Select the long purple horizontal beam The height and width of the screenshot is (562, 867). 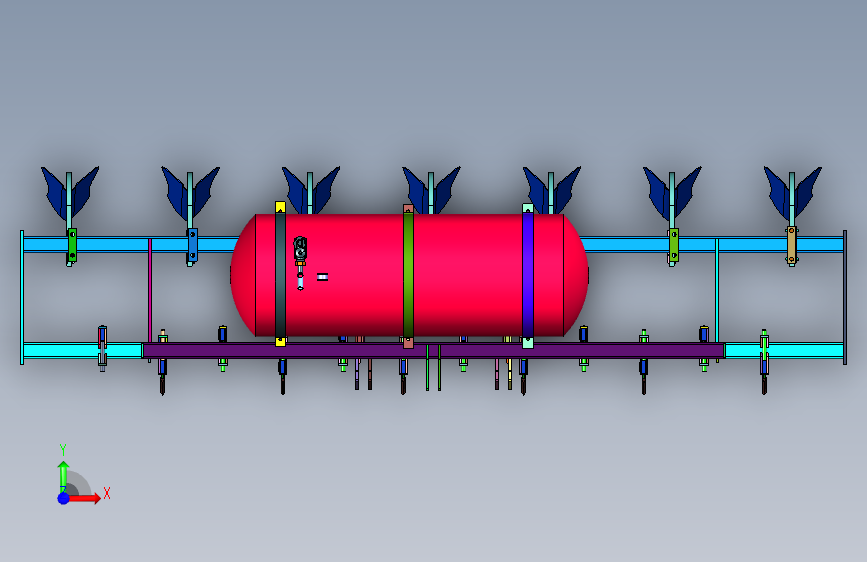(434, 350)
